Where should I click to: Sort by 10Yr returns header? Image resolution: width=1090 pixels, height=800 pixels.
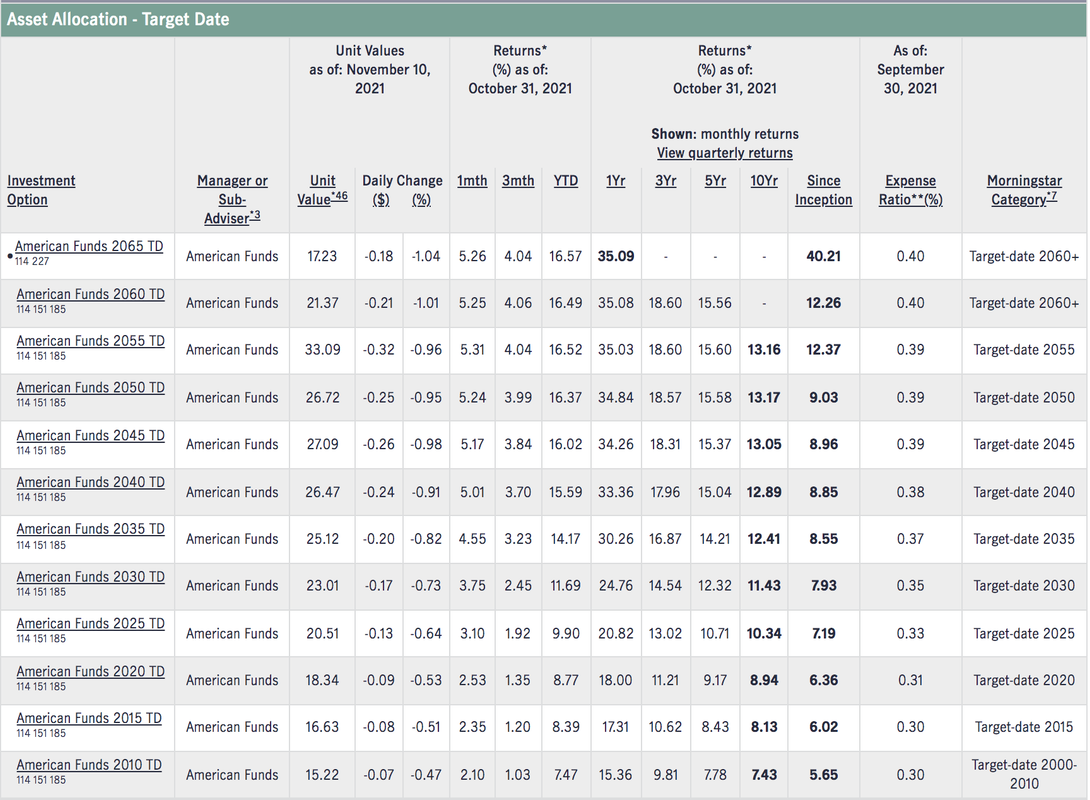pos(764,181)
